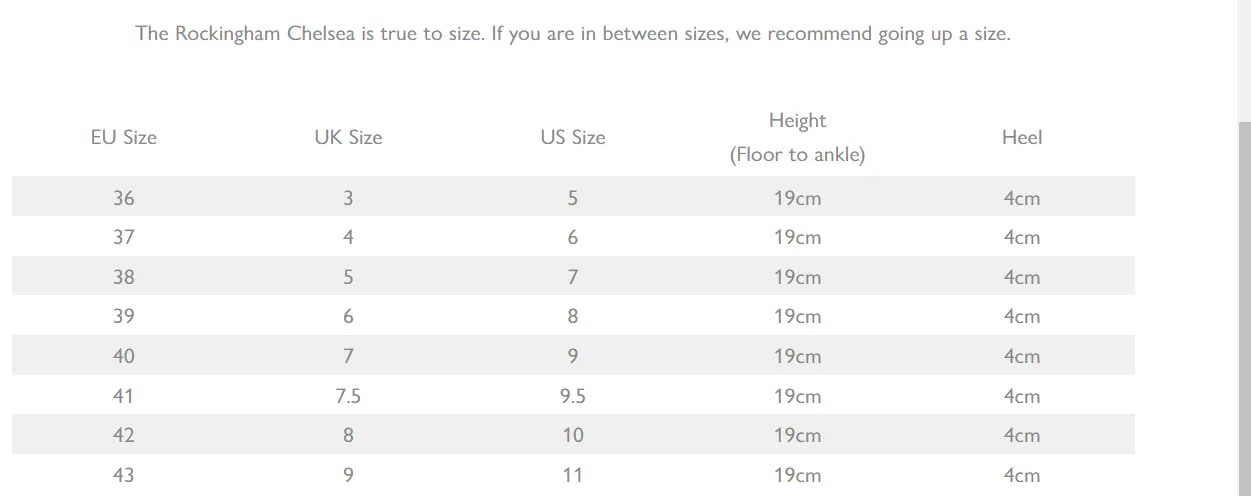The width and height of the screenshot is (1251, 496).
Task: Click the 4cm heel value for size 36
Action: [x=1022, y=198]
